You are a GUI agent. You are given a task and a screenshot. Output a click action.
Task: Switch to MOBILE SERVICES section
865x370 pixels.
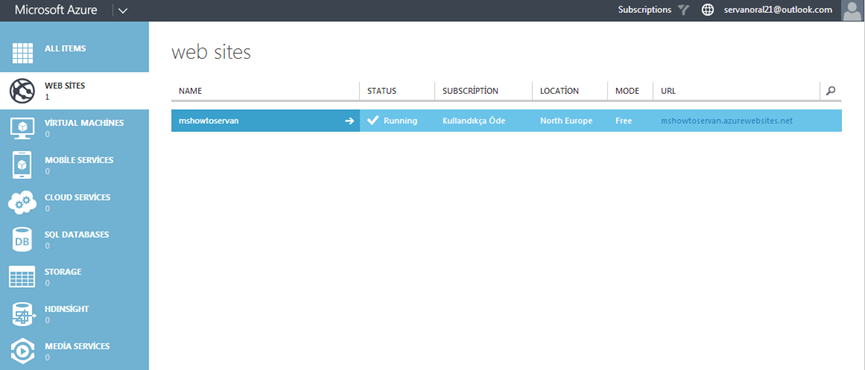coord(79,160)
